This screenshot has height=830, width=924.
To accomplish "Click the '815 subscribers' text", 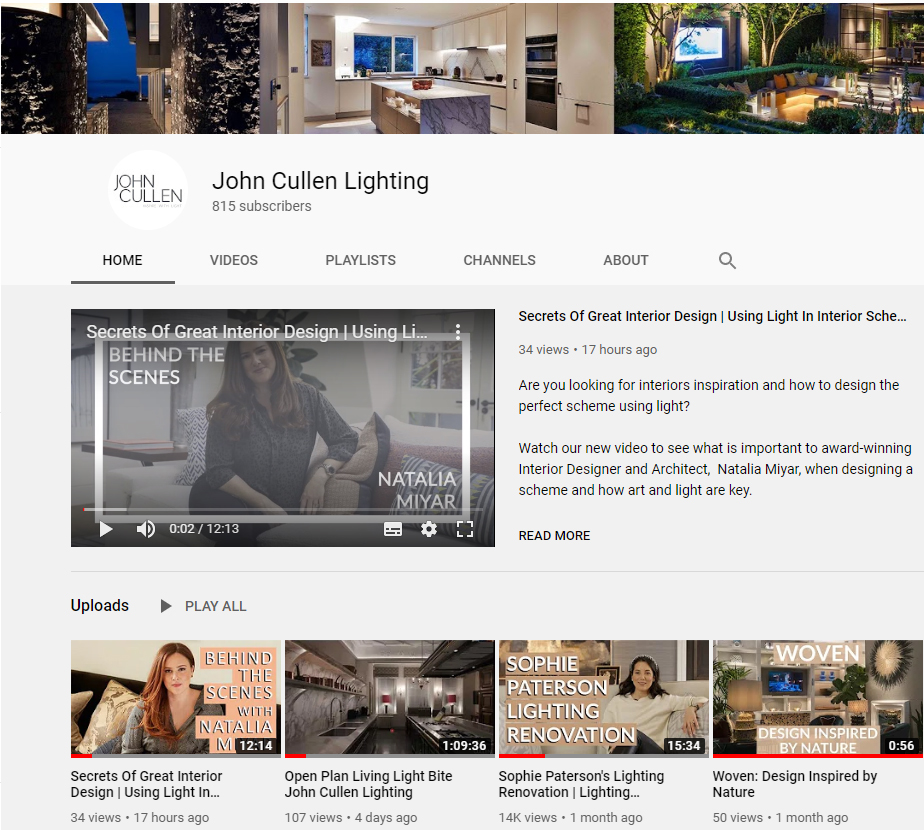I will (x=262, y=206).
